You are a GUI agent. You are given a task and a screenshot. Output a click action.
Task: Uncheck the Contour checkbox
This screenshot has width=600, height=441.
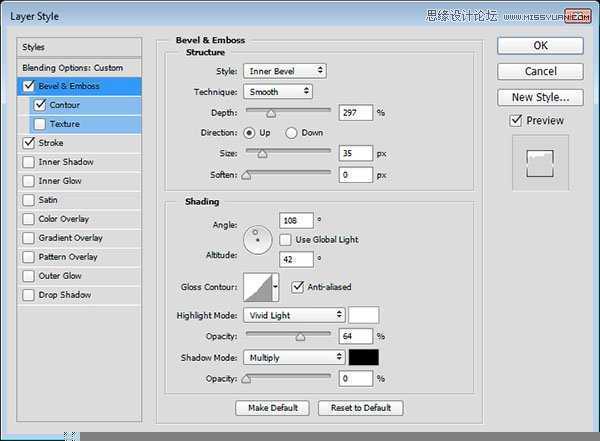click(x=40, y=105)
